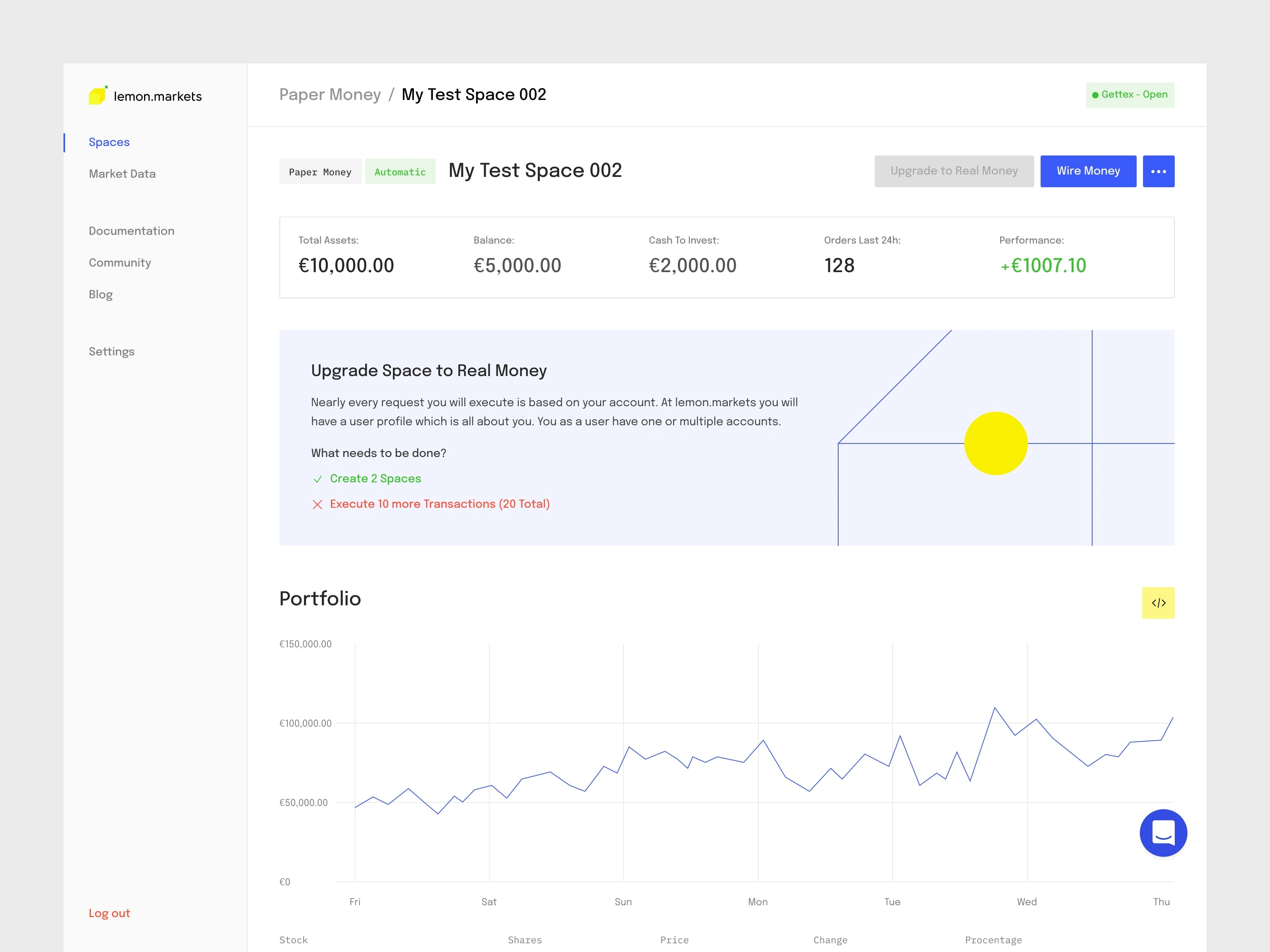Click the Sat label on the chart
Viewport: 1270px width, 952px height.
point(489,902)
